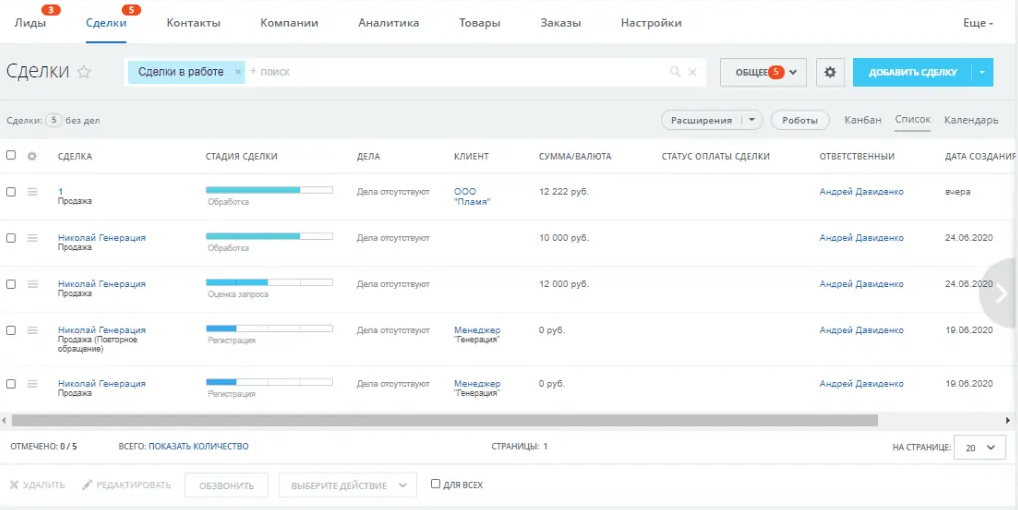Image resolution: width=1018 pixels, height=510 pixels.
Task: Check the box for the 12 000 руб. deal
Action: tap(11, 284)
